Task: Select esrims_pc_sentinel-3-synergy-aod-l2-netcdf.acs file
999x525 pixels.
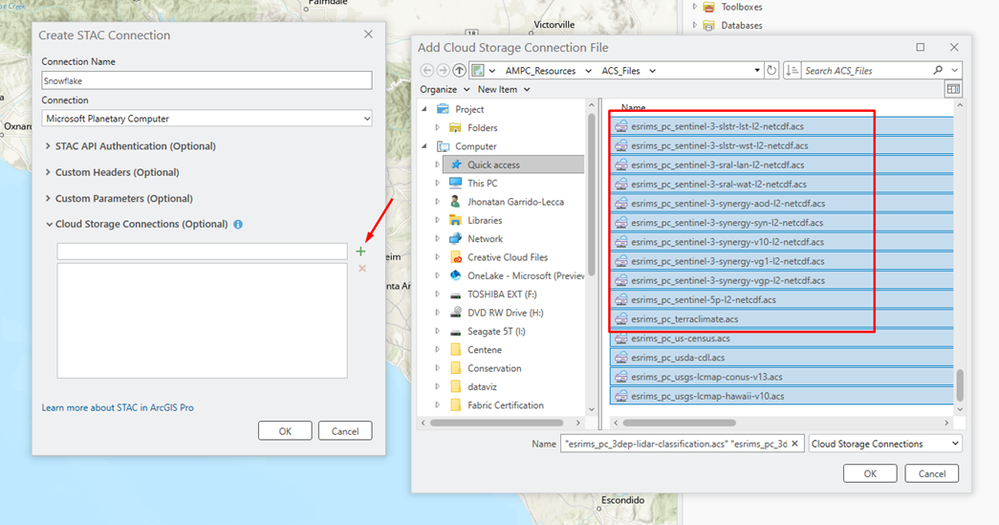Action: [x=782, y=203]
